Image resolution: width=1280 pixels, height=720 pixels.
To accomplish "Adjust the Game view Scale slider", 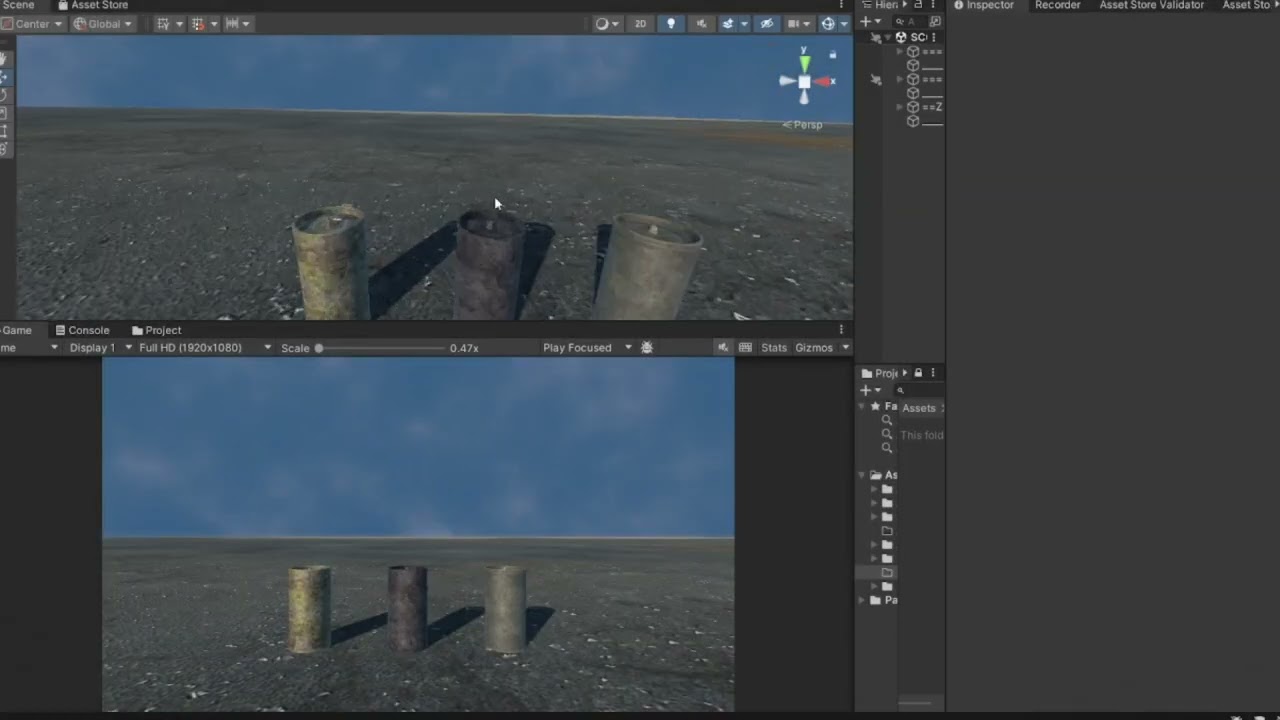I will point(380,348).
